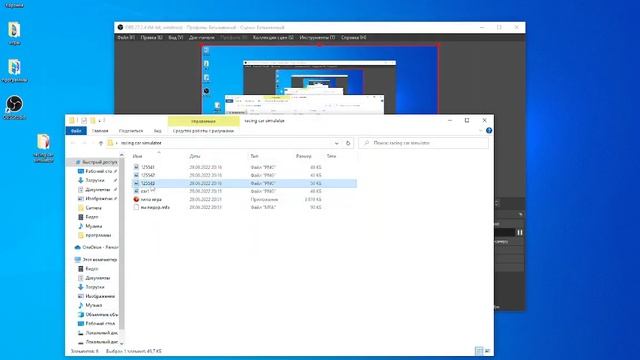Viewport: 640px width, 360px height.
Task: Open pinned Изображения under Quick access
Action: 98,198
